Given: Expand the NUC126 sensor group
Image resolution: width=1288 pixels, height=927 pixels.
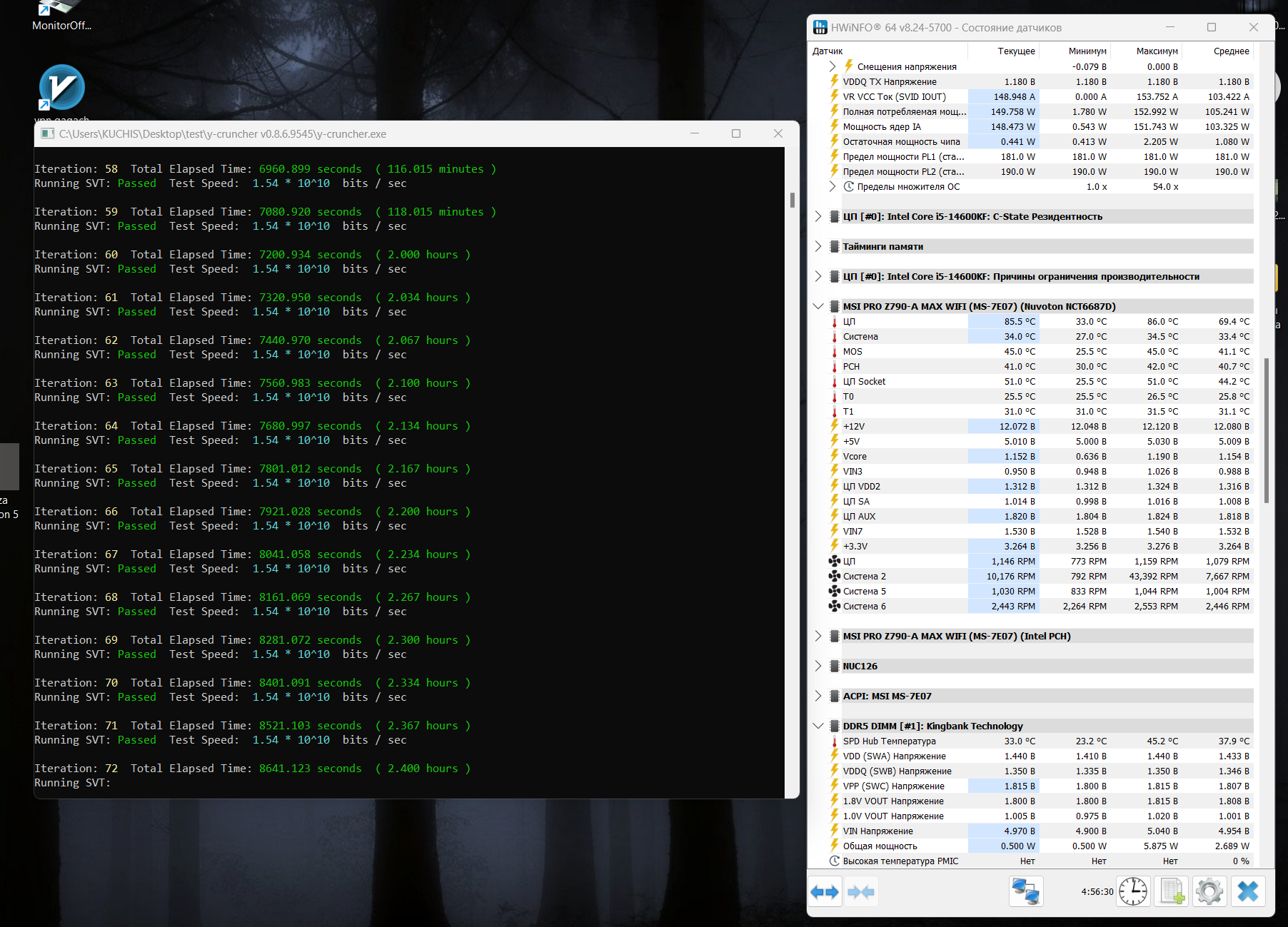Looking at the screenshot, I should point(818,666).
